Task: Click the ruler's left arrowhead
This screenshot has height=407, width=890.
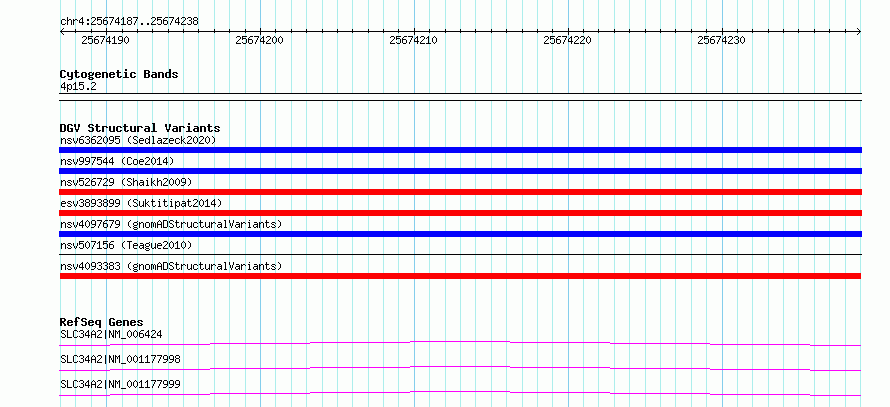Action: click(62, 32)
